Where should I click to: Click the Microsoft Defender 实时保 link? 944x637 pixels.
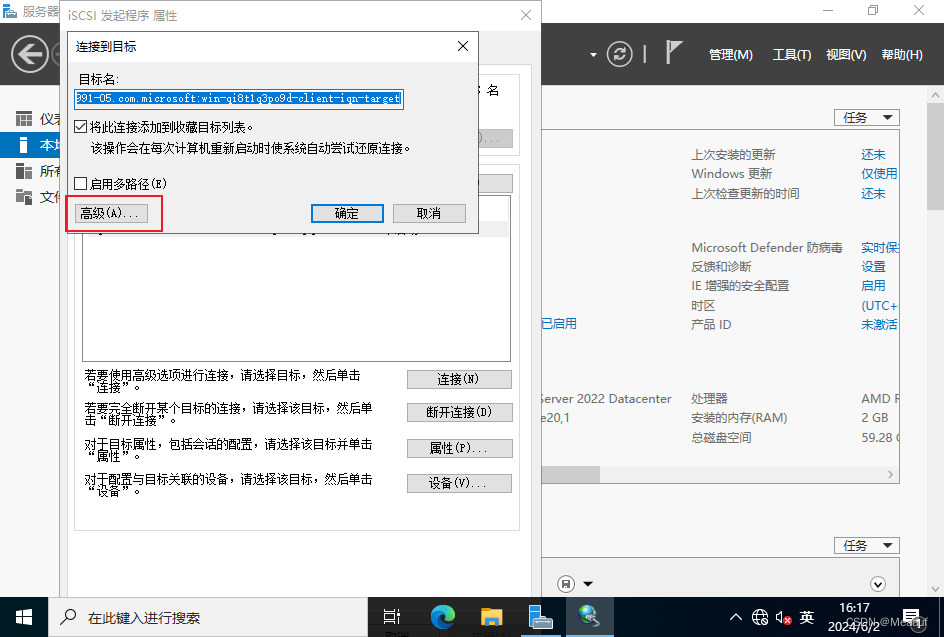[x=880, y=247]
